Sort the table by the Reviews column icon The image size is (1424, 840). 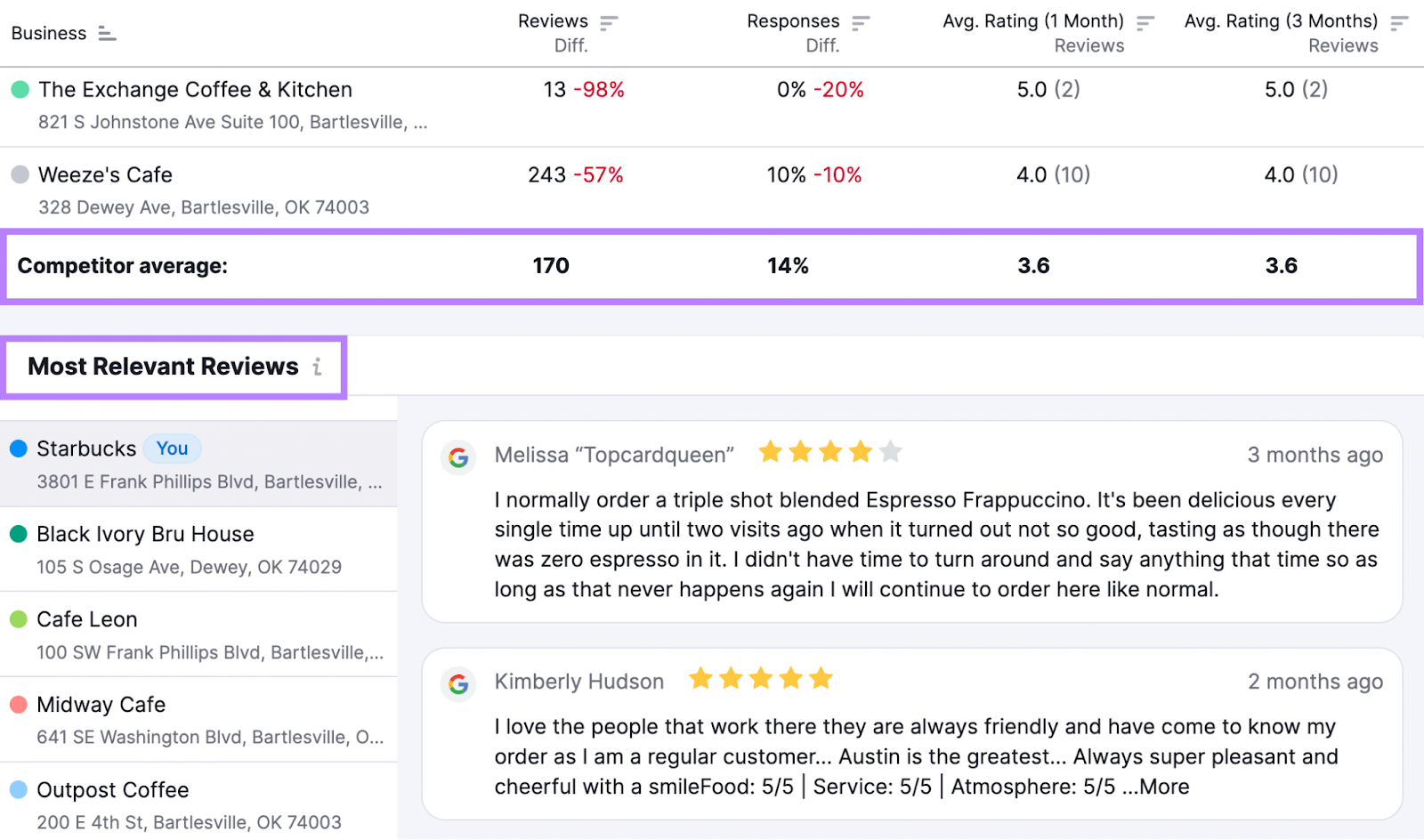coord(610,21)
